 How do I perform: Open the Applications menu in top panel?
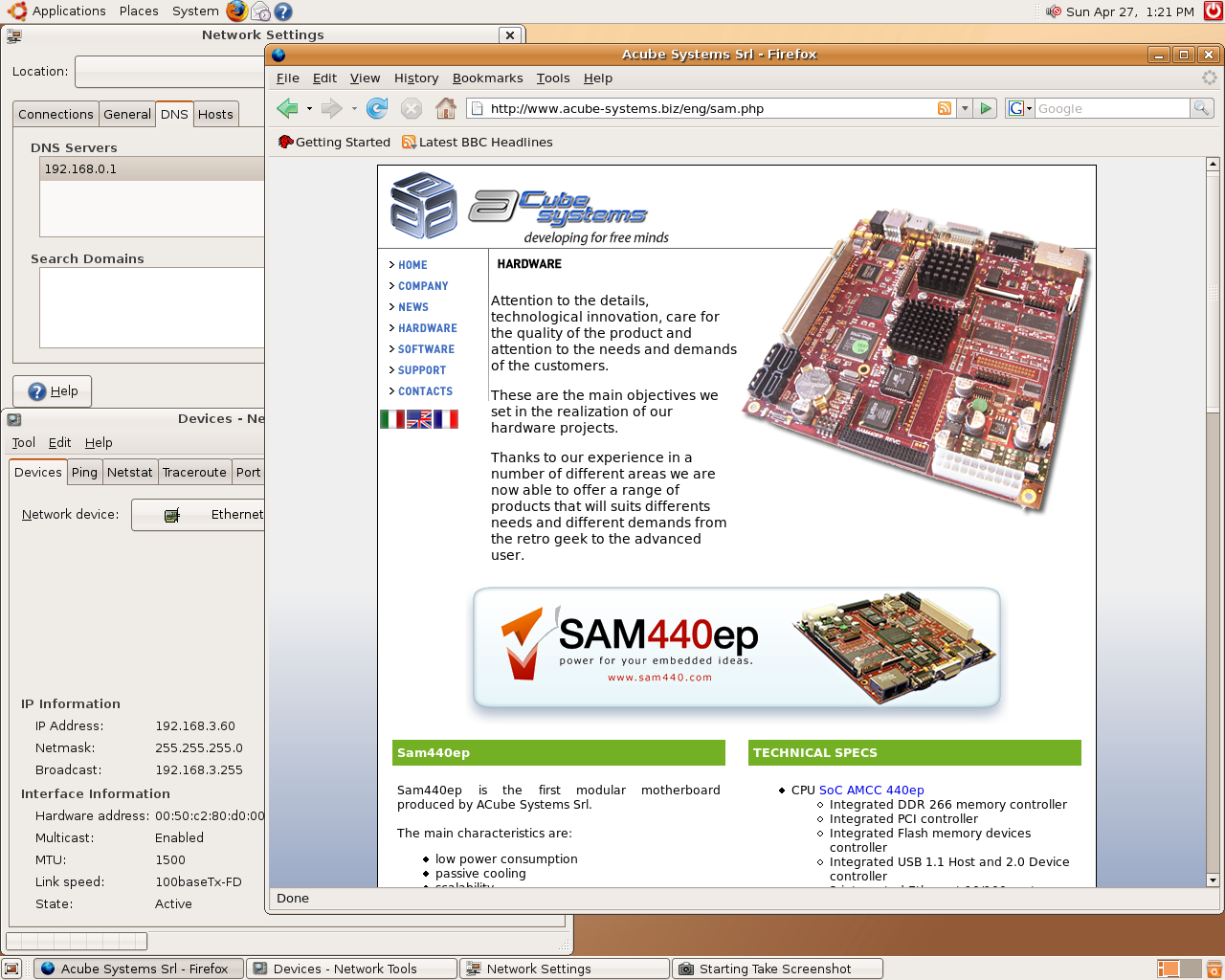[69, 11]
